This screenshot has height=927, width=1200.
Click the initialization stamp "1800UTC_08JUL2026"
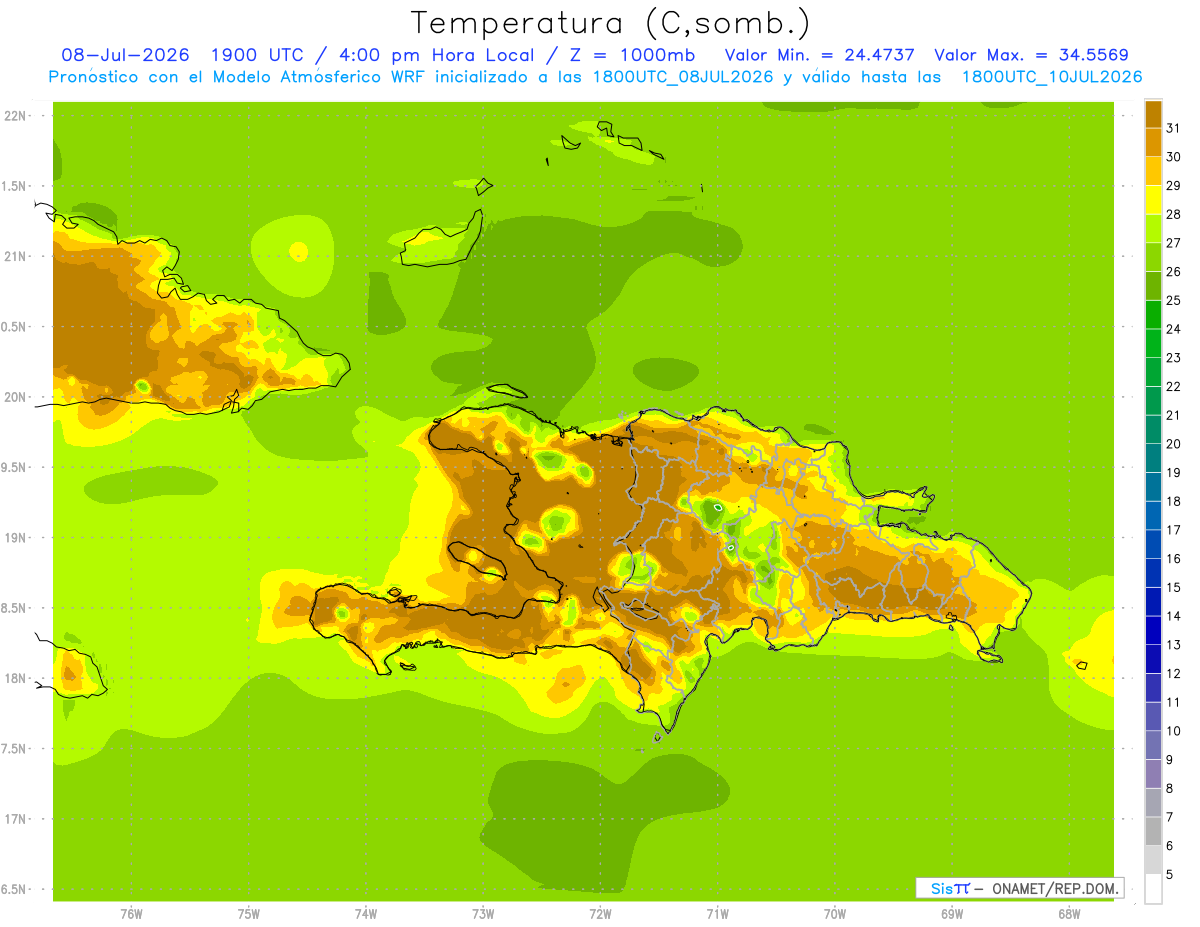click(683, 77)
